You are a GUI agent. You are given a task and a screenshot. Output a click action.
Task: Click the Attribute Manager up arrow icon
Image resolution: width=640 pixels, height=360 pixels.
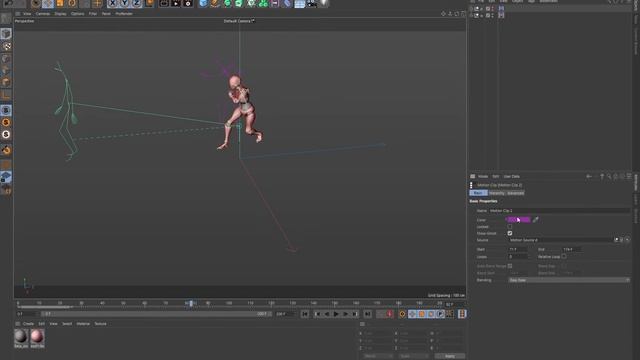[602, 176]
